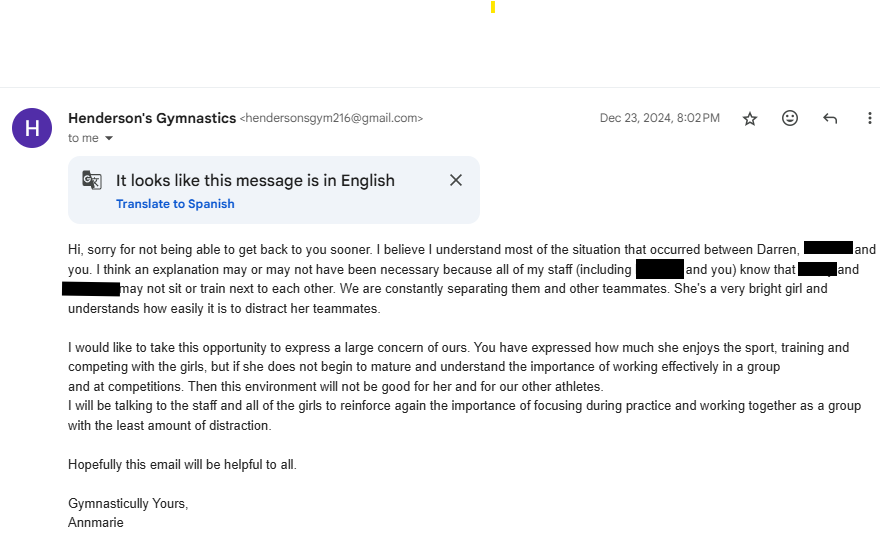Viewport: 894px width, 552px height.
Task: Add an emoji reaction to the message
Action: click(x=790, y=119)
